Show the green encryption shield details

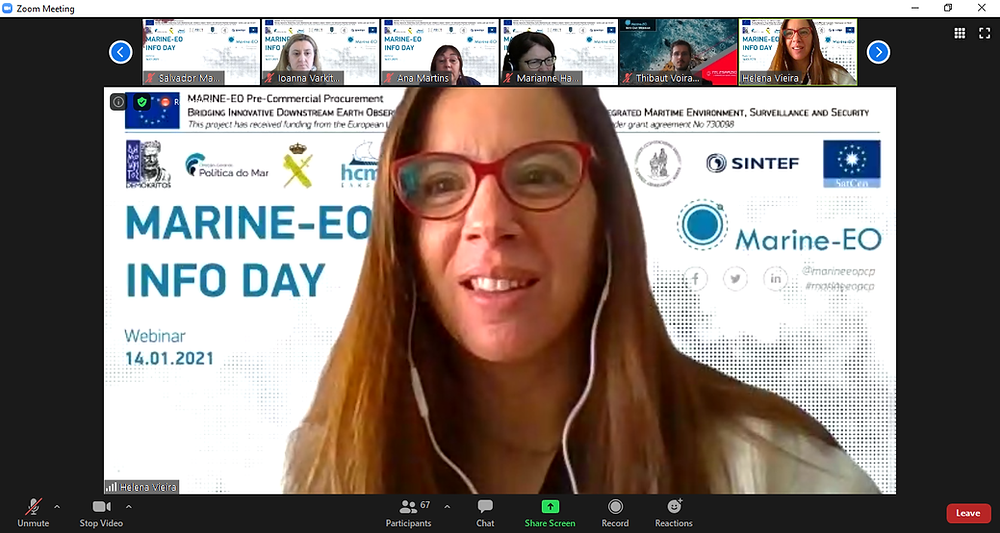coord(142,102)
